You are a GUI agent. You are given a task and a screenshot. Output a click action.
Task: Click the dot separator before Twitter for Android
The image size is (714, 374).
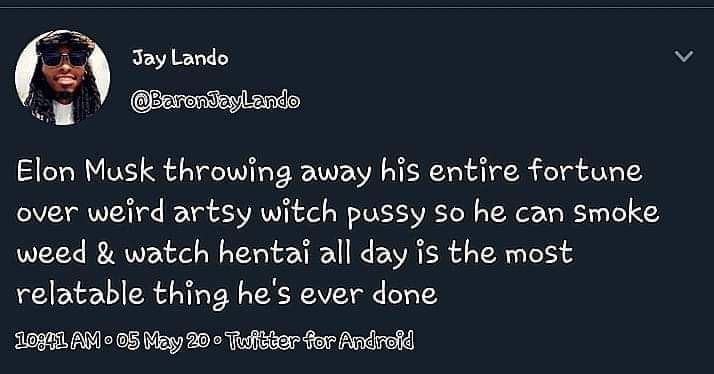pyautogui.click(x=218, y=341)
